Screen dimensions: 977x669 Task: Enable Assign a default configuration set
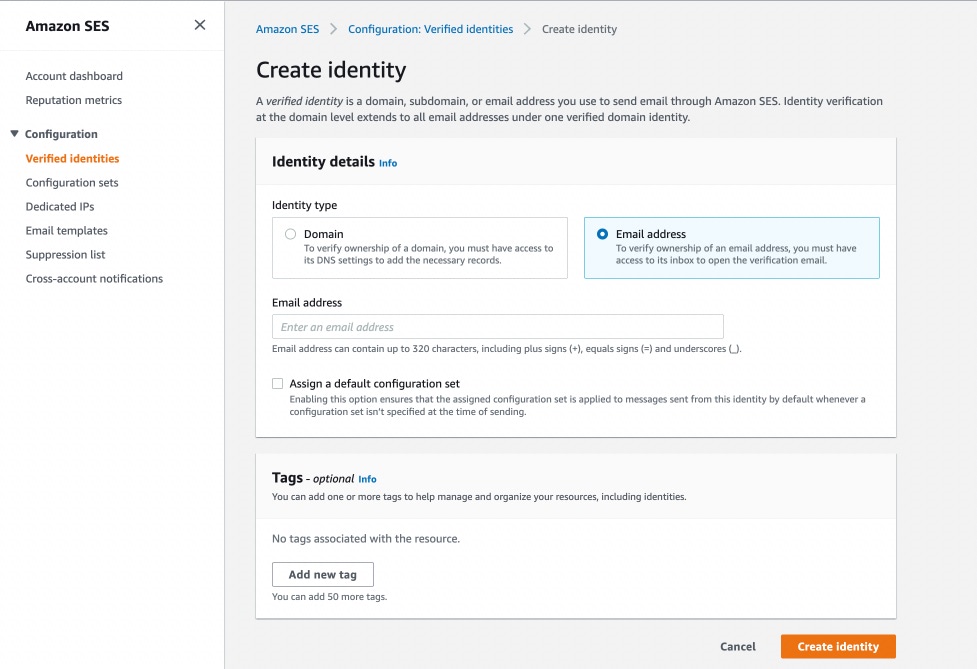coord(277,383)
